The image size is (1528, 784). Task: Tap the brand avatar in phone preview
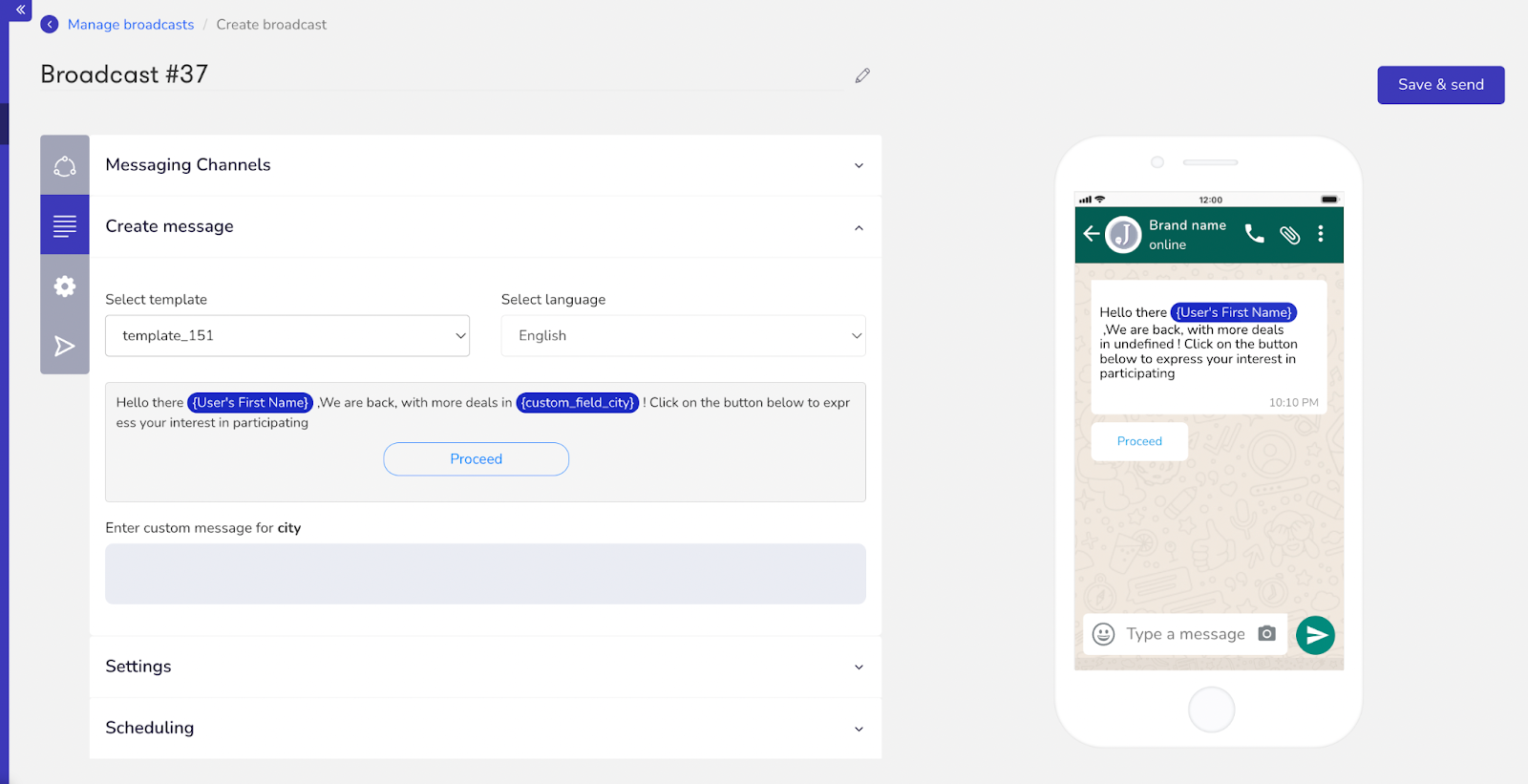[1123, 234]
